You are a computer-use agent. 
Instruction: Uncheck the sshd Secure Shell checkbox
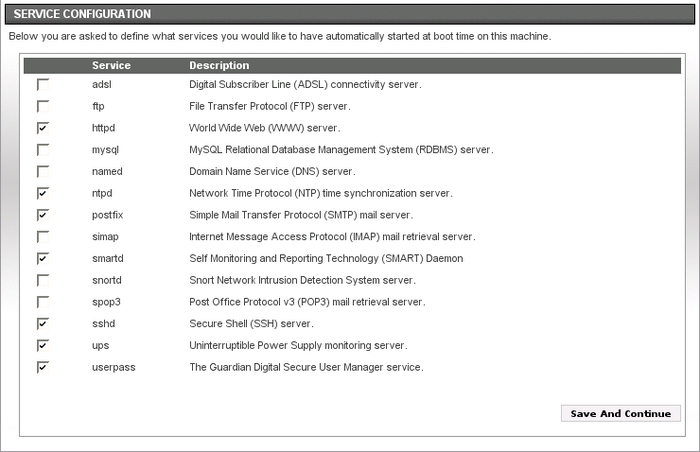[x=43, y=324]
